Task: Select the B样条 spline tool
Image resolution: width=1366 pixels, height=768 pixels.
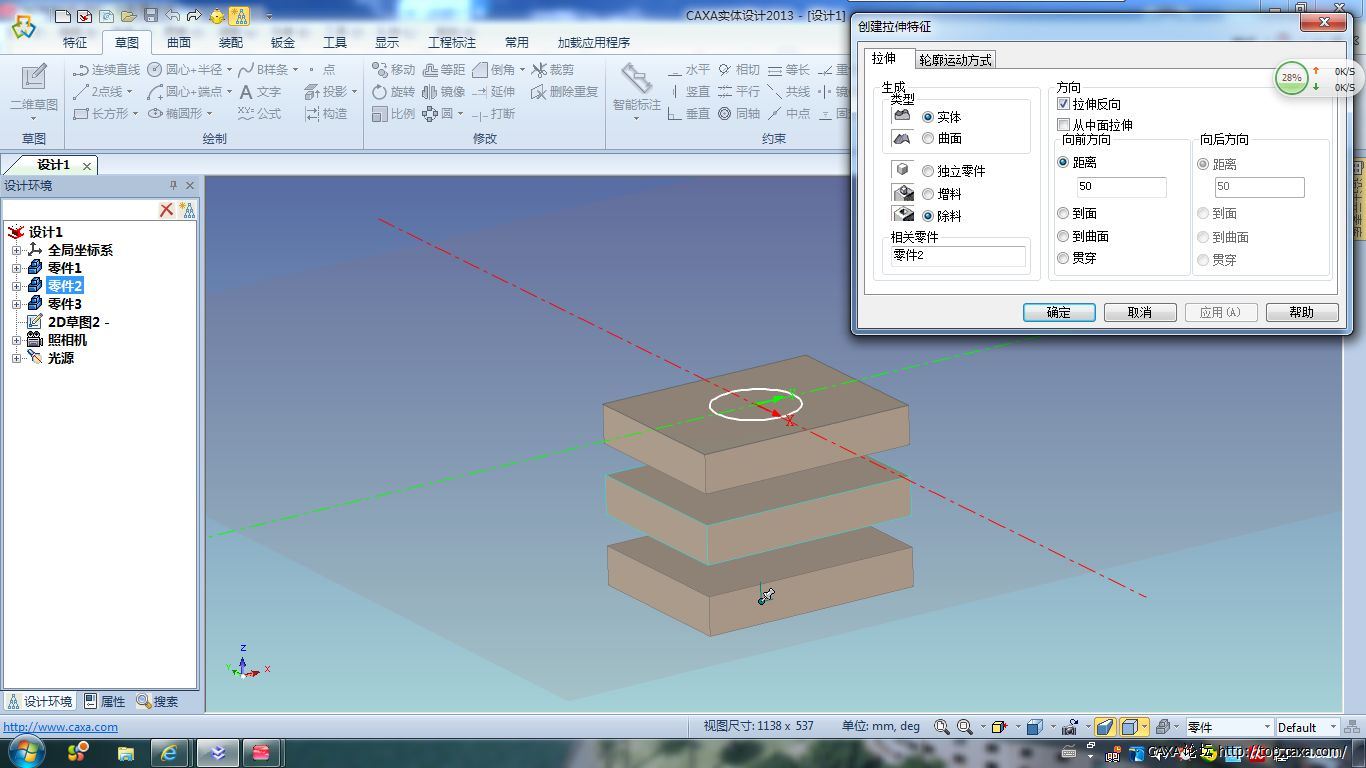Action: 264,70
